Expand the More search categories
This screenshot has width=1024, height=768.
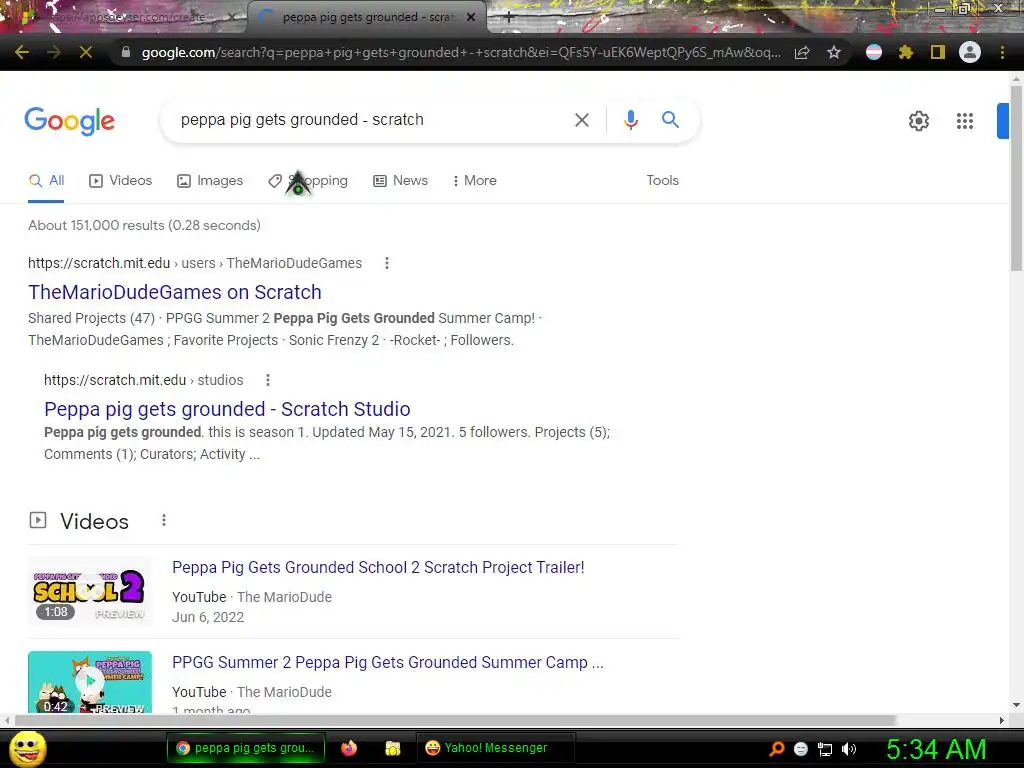(x=475, y=181)
